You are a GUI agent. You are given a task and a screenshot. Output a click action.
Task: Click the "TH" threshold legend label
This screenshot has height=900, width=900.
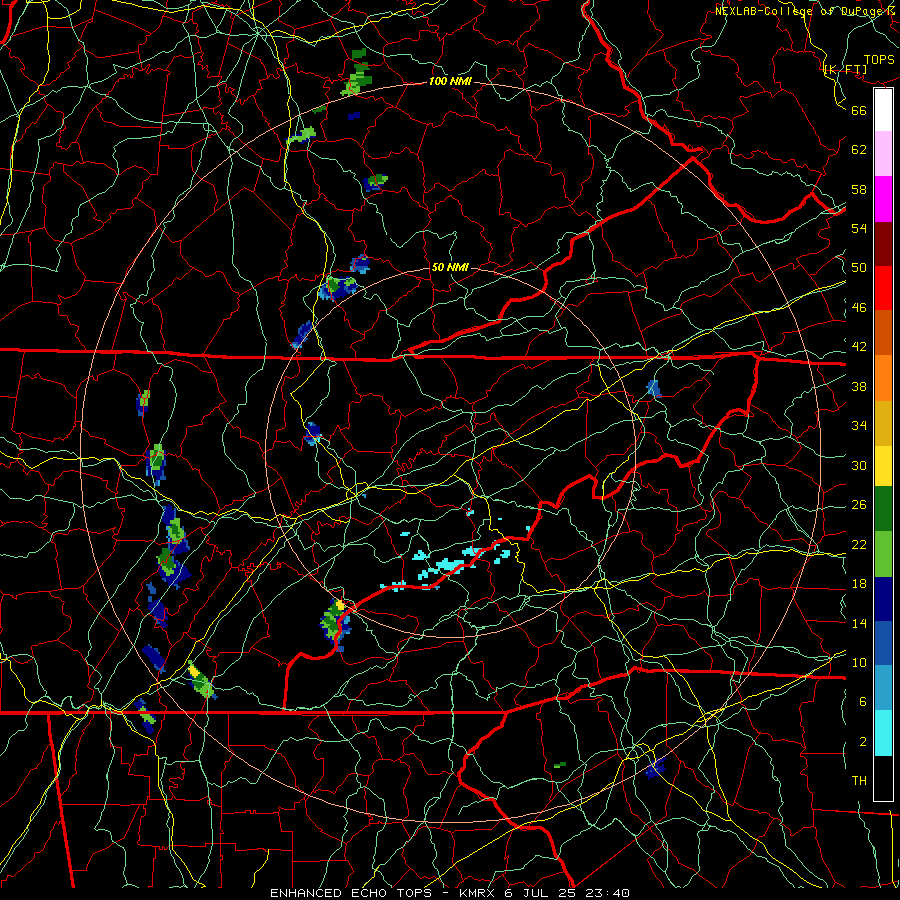coord(859,781)
